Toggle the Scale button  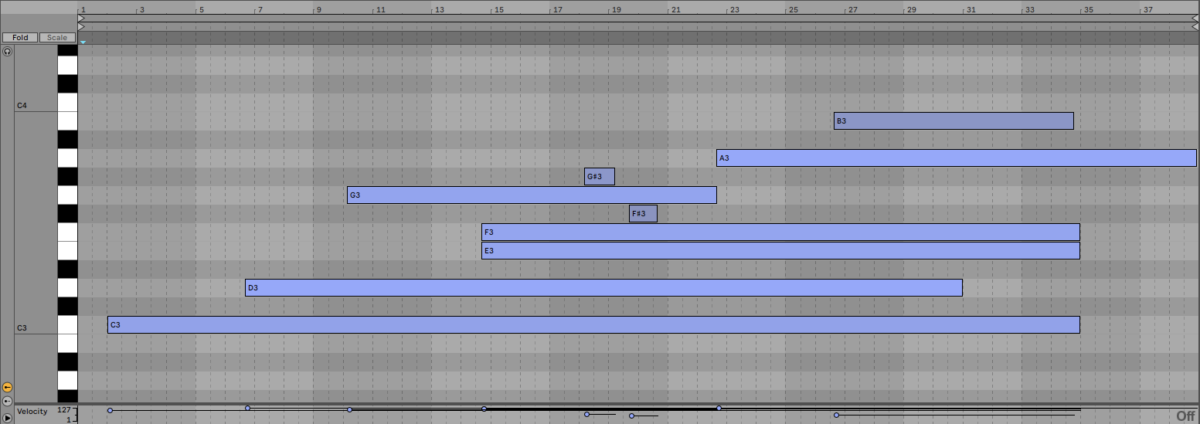click(57, 37)
